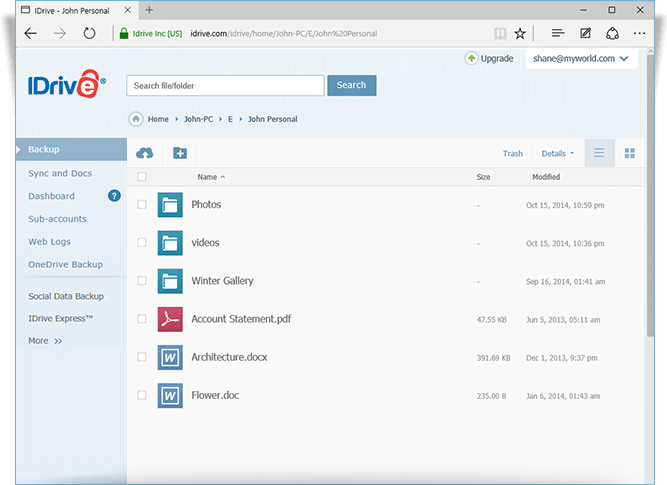The width and height of the screenshot is (667, 485).
Task: Switch to list view layout
Action: [x=599, y=153]
